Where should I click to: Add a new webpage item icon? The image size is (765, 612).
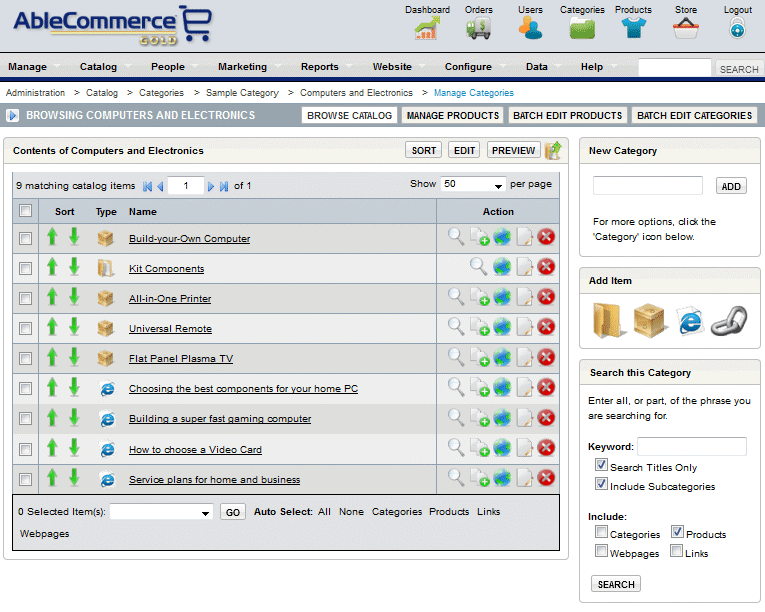(x=690, y=318)
